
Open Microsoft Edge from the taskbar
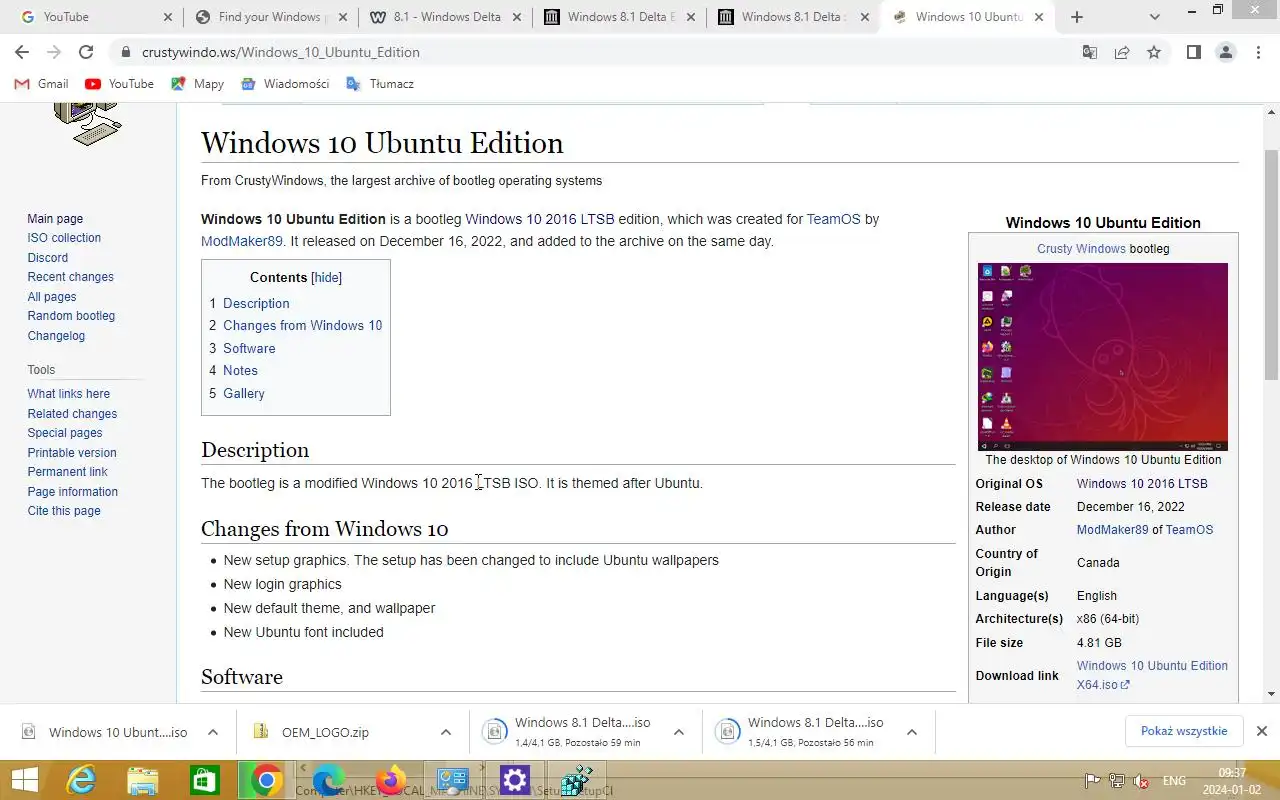[328, 780]
